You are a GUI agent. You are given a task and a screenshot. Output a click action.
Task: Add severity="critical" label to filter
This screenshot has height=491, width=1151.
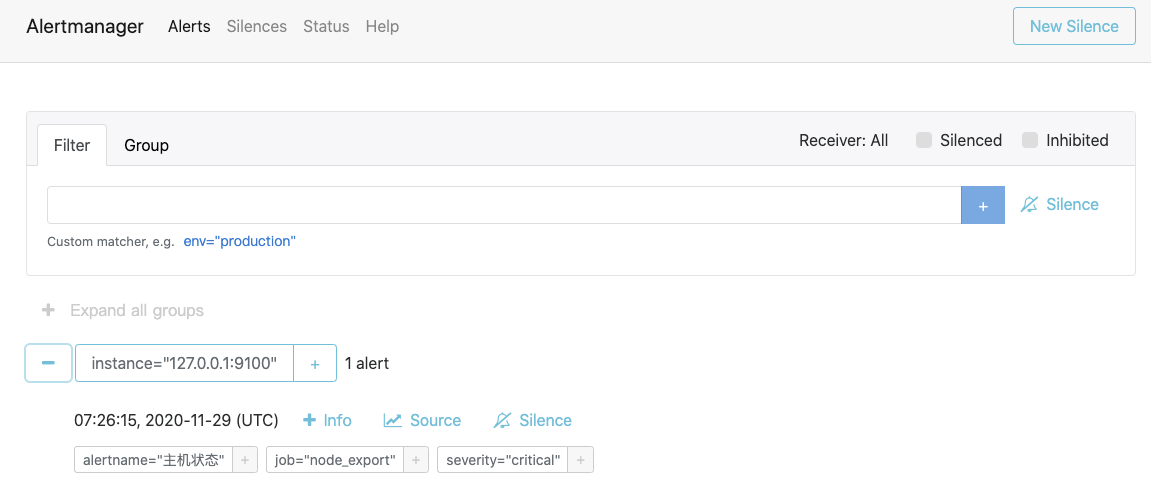(x=581, y=460)
